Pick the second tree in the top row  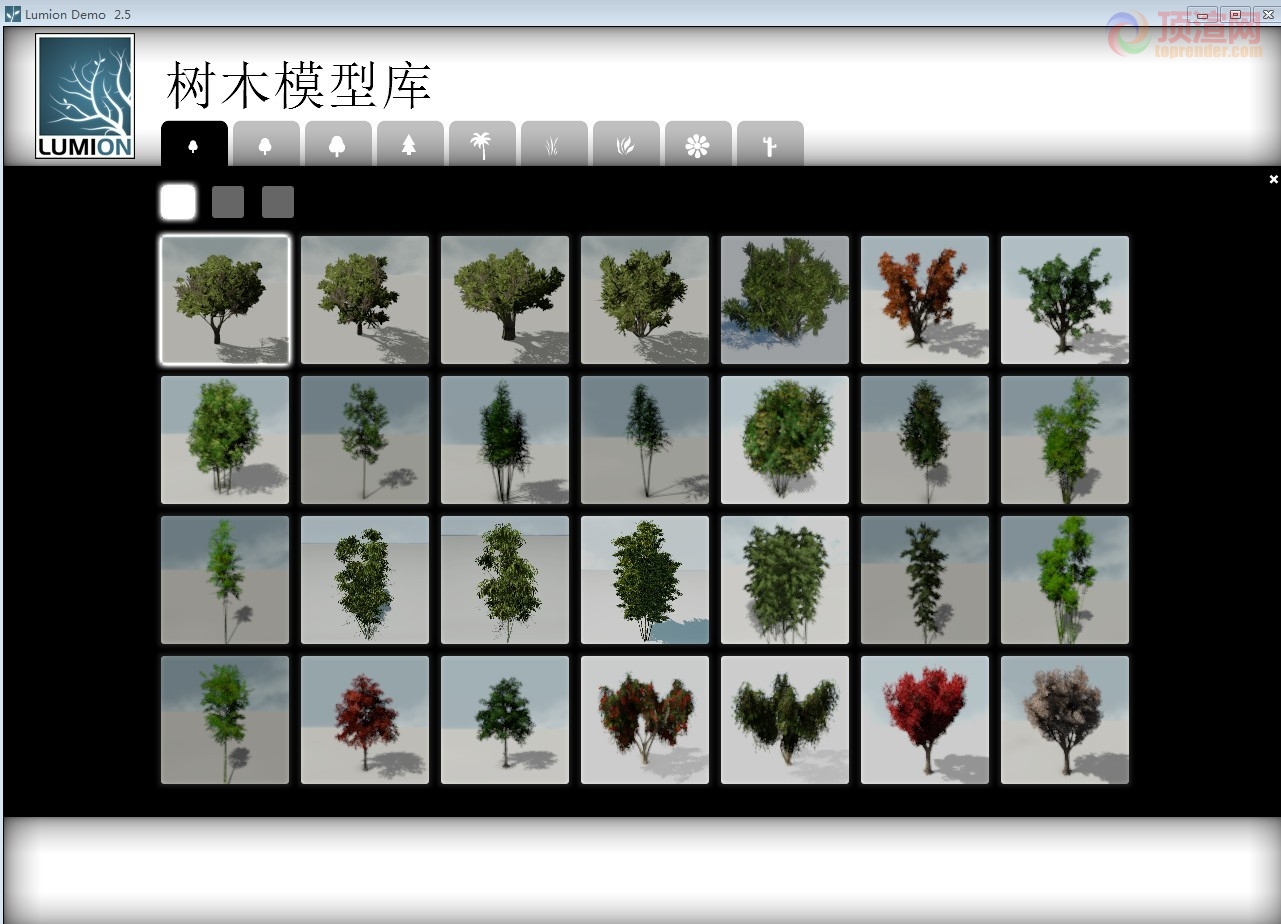point(365,300)
